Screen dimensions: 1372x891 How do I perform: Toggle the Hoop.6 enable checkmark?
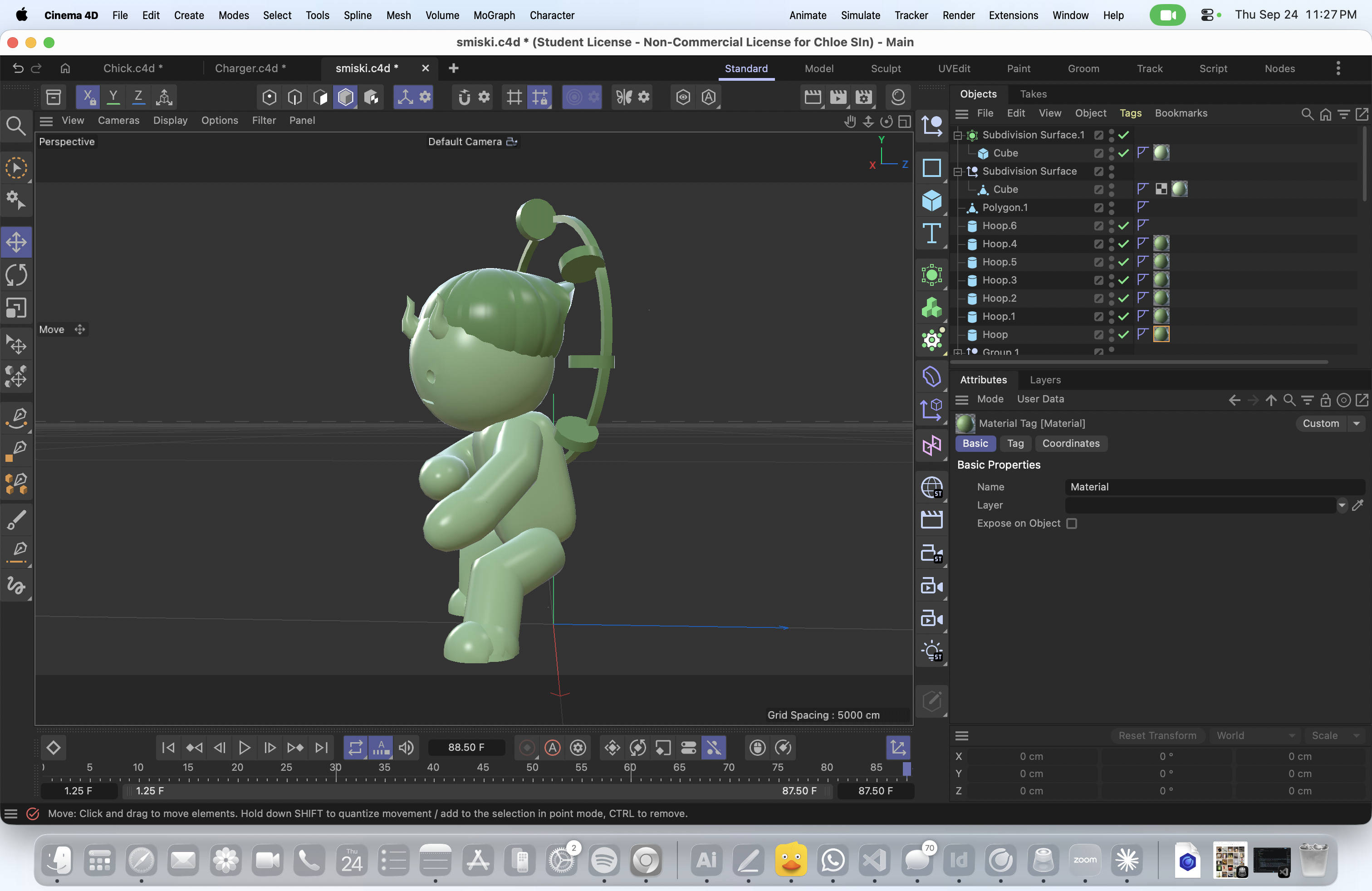click(1123, 225)
